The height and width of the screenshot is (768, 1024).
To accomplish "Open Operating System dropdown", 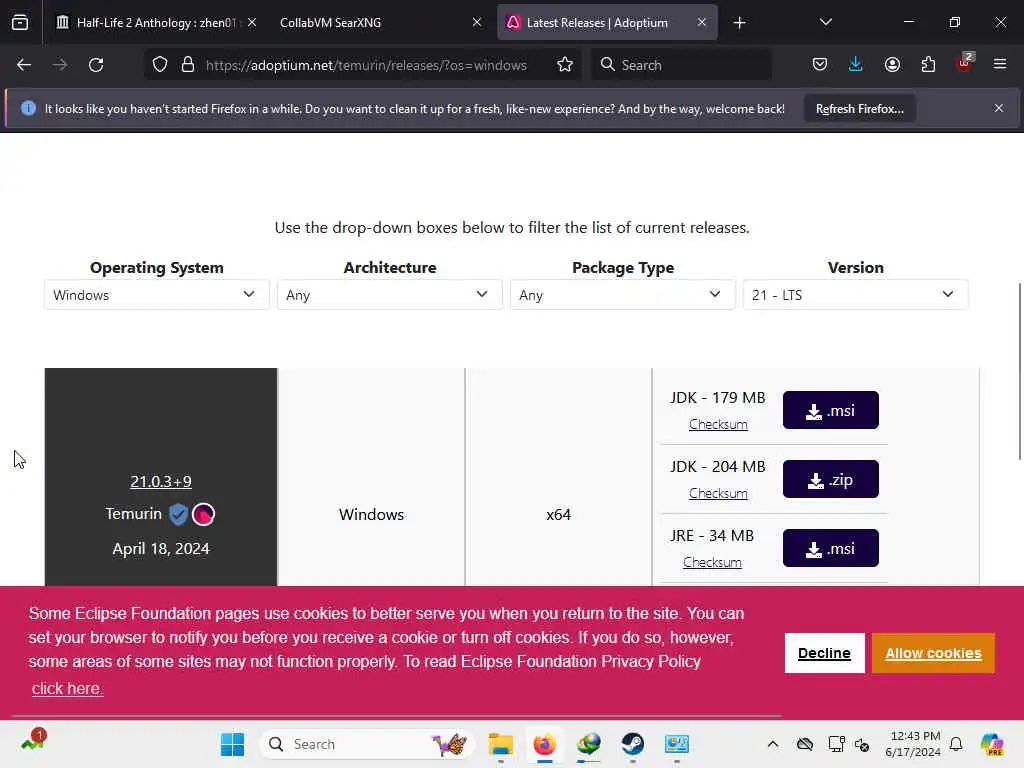I will [x=156, y=295].
